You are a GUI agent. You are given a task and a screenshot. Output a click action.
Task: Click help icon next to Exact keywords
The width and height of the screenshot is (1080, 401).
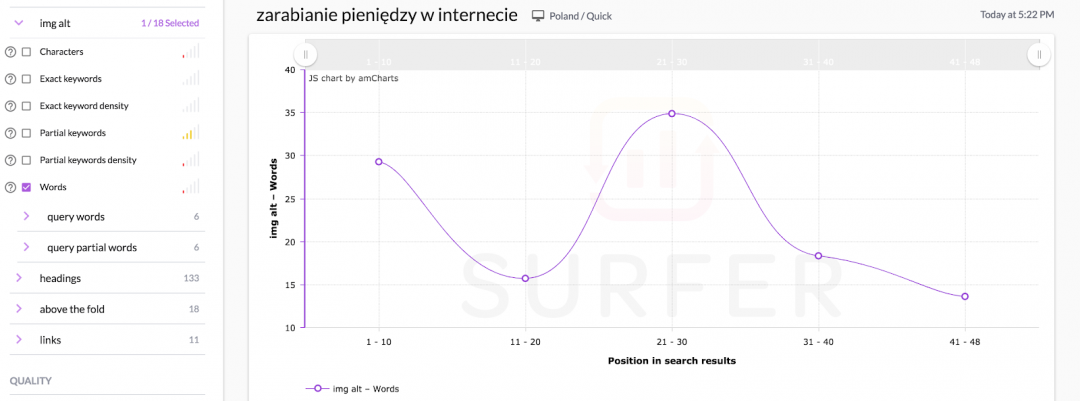[x=11, y=79]
